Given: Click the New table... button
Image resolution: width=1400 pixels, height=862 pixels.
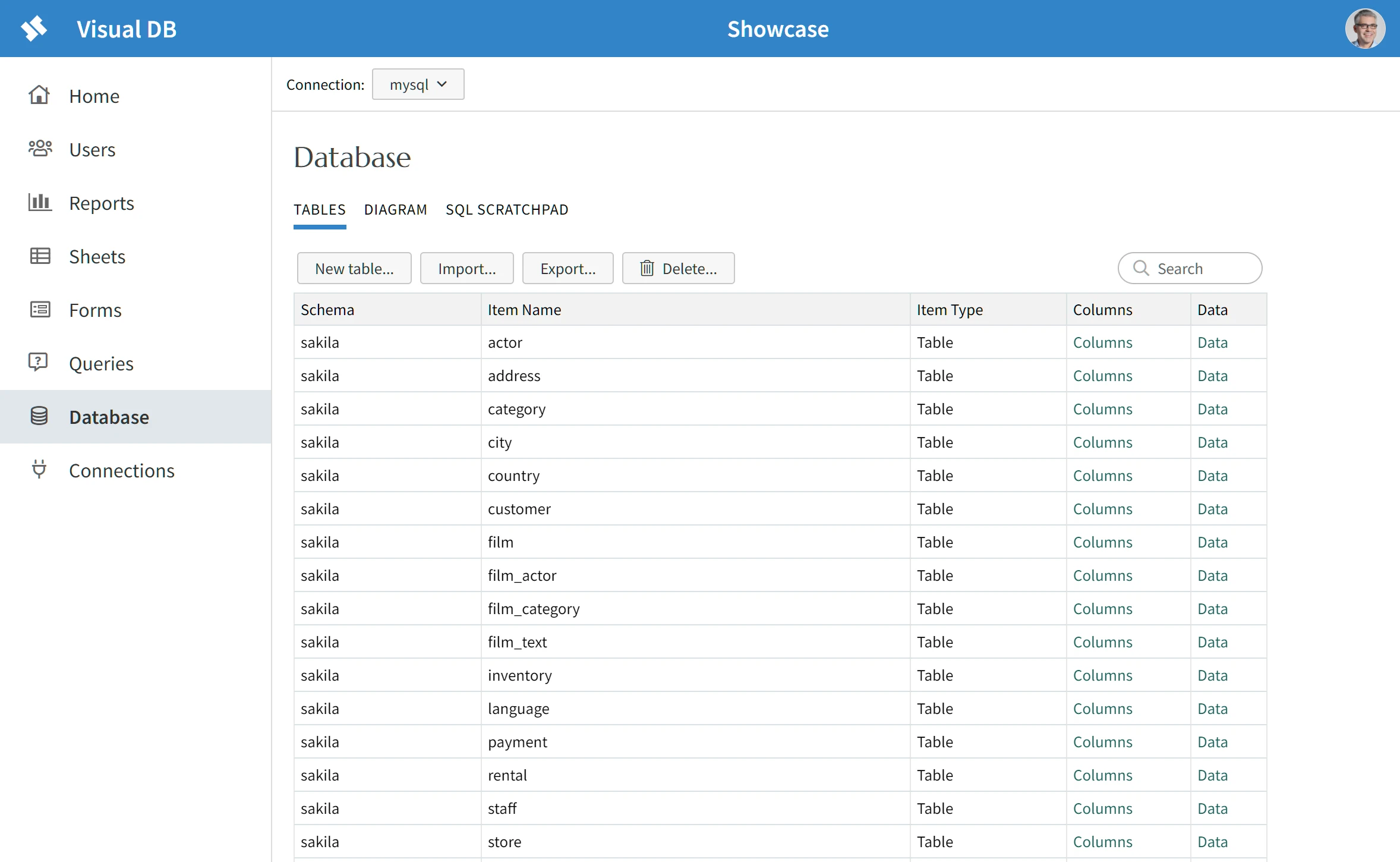Looking at the screenshot, I should pos(354,269).
